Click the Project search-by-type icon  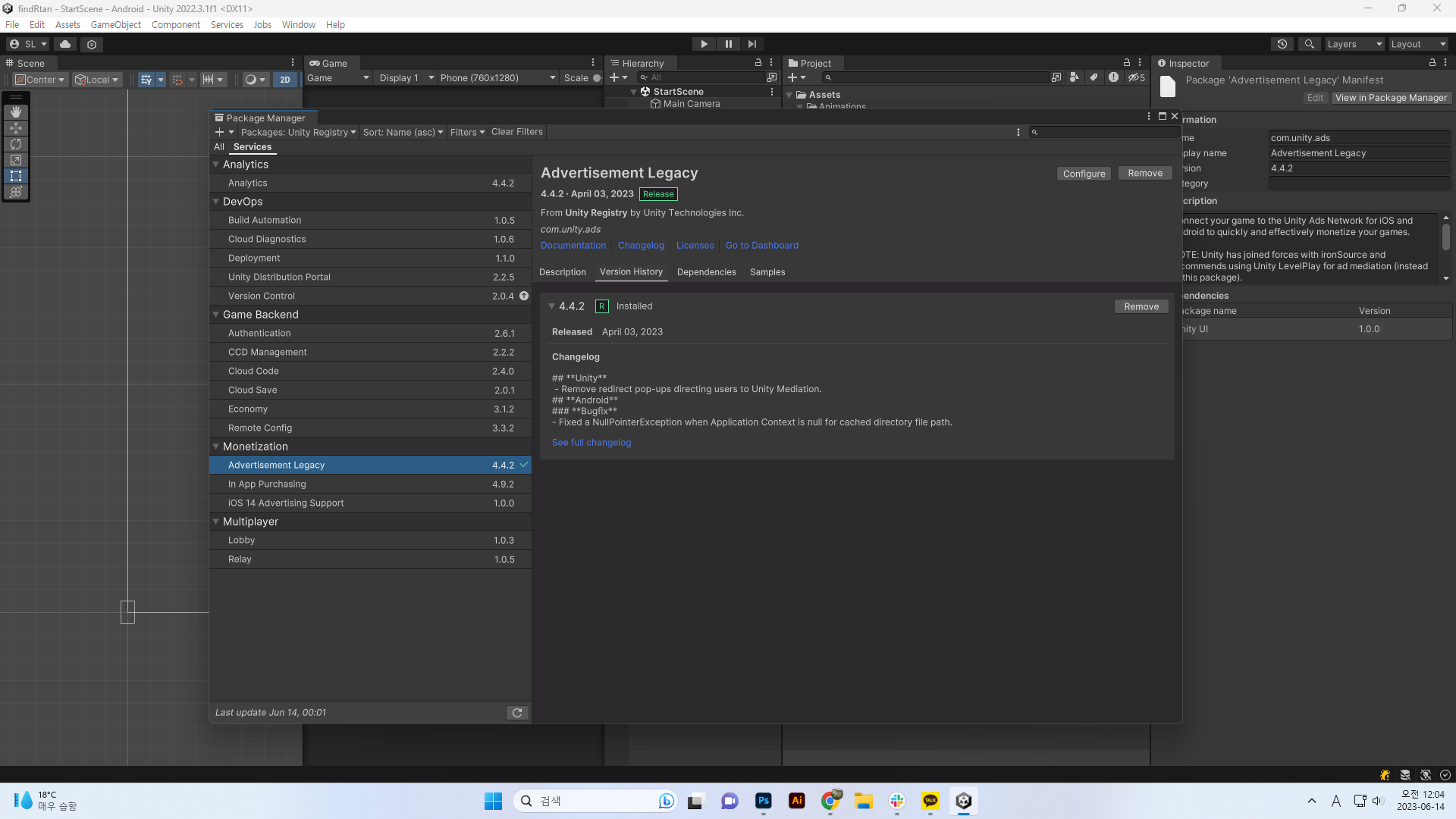click(x=1075, y=77)
